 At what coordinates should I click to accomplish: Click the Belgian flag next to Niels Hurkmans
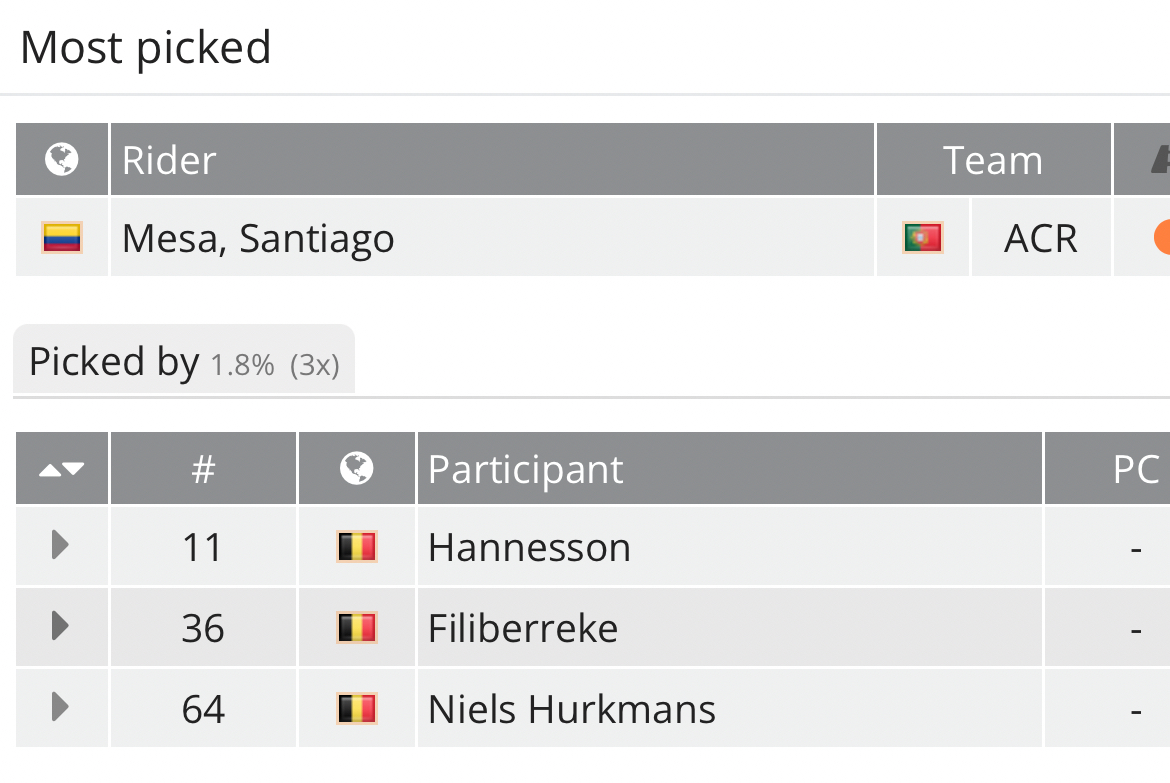356,709
